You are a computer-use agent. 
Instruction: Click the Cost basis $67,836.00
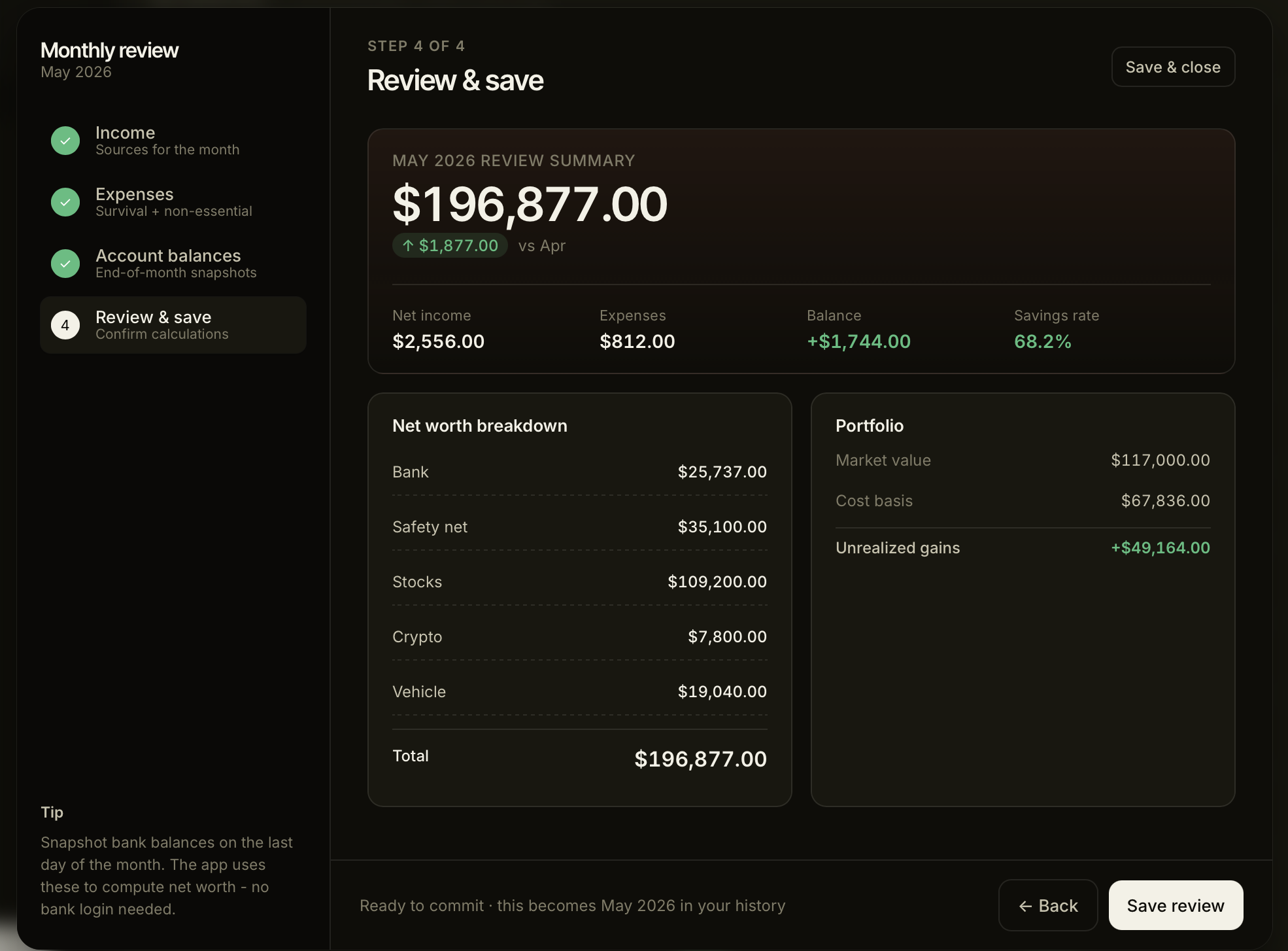pyautogui.click(x=1165, y=500)
